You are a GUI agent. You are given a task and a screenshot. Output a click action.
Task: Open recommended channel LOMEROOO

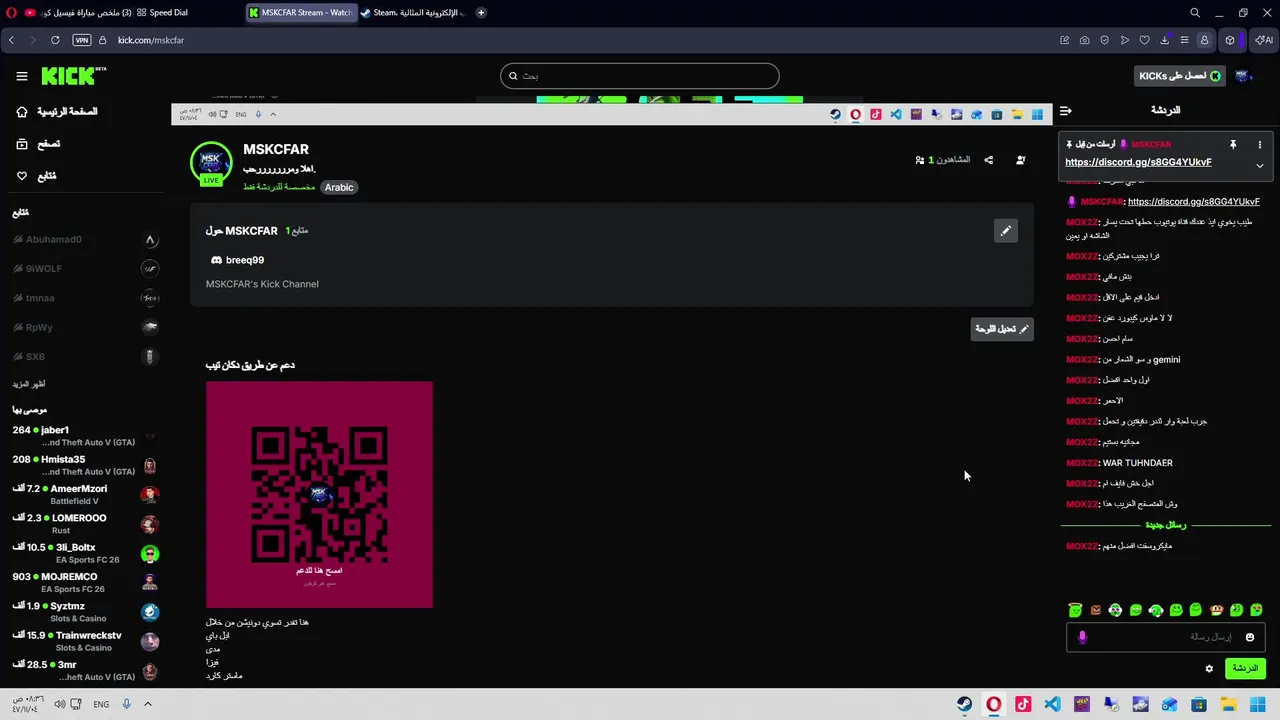pyautogui.click(x=85, y=524)
